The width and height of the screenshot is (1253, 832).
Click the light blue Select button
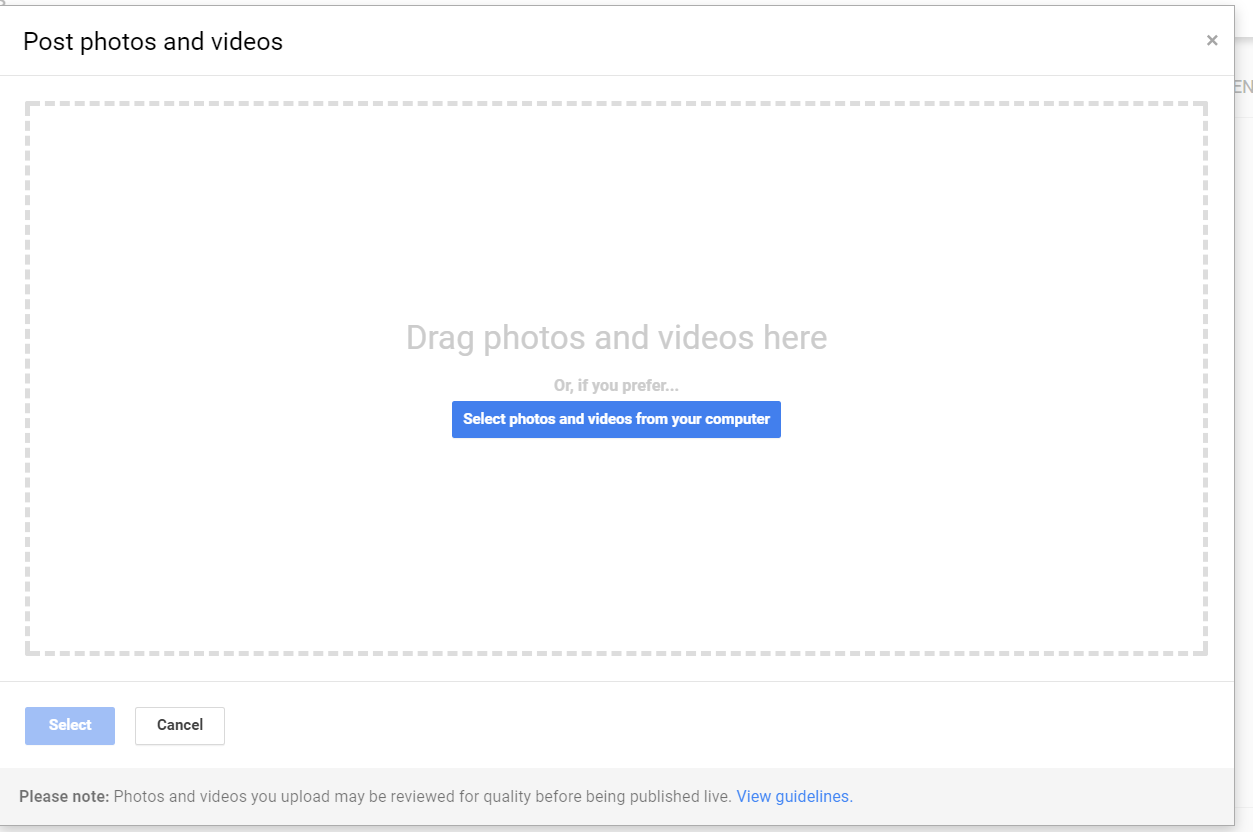[x=70, y=726]
